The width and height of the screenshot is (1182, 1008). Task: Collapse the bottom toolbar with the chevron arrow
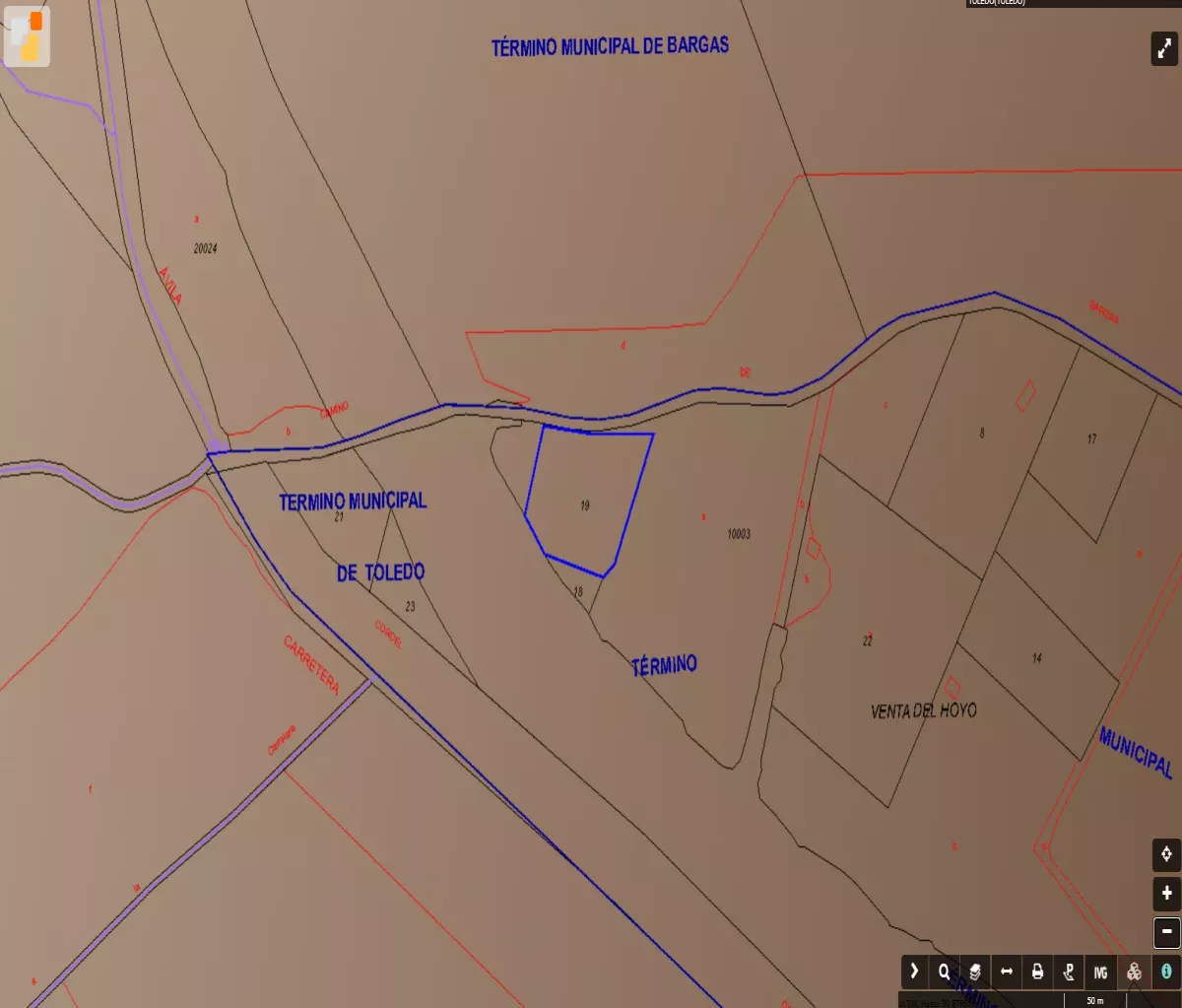(x=914, y=972)
